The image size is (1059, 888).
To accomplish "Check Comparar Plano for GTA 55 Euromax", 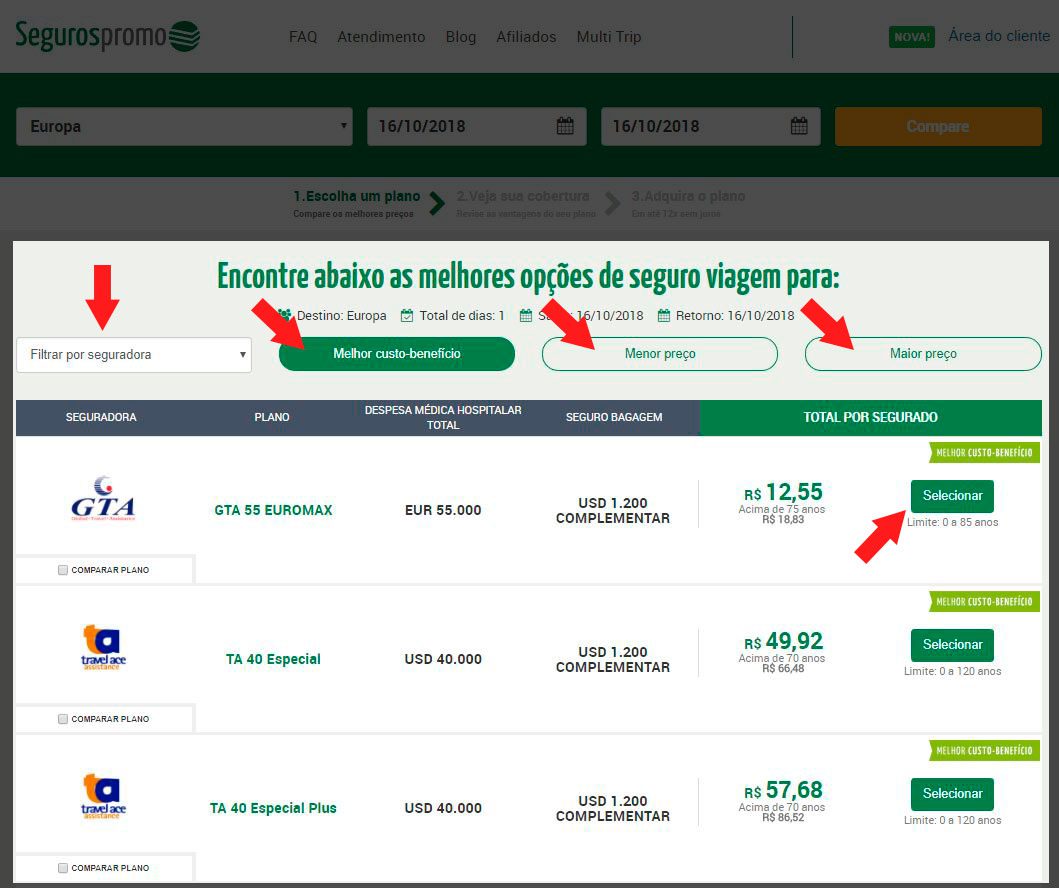I will [63, 570].
